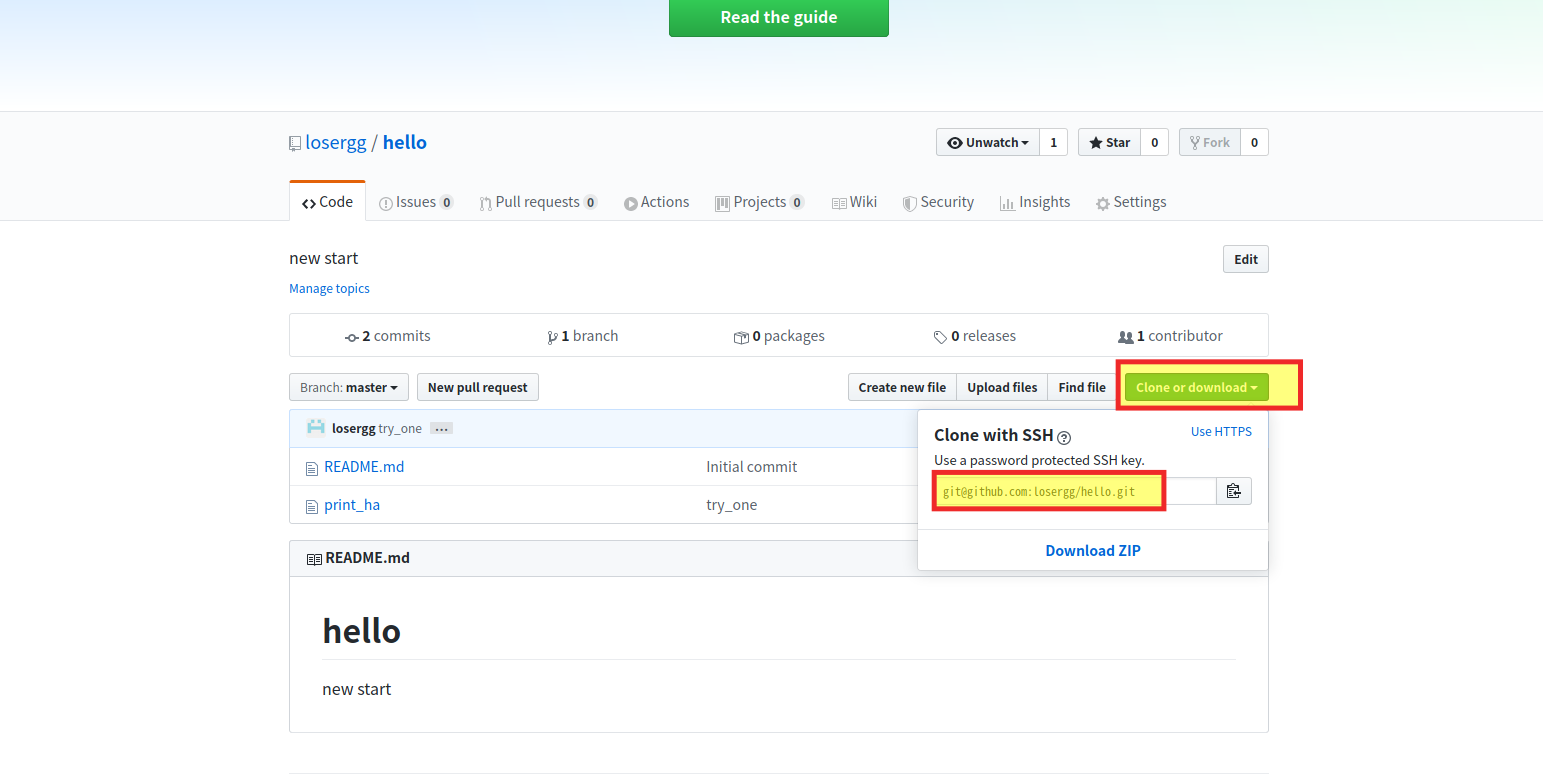1543x779 pixels.
Task: Open try_one message in latest commit bar
Action: (x=400, y=429)
